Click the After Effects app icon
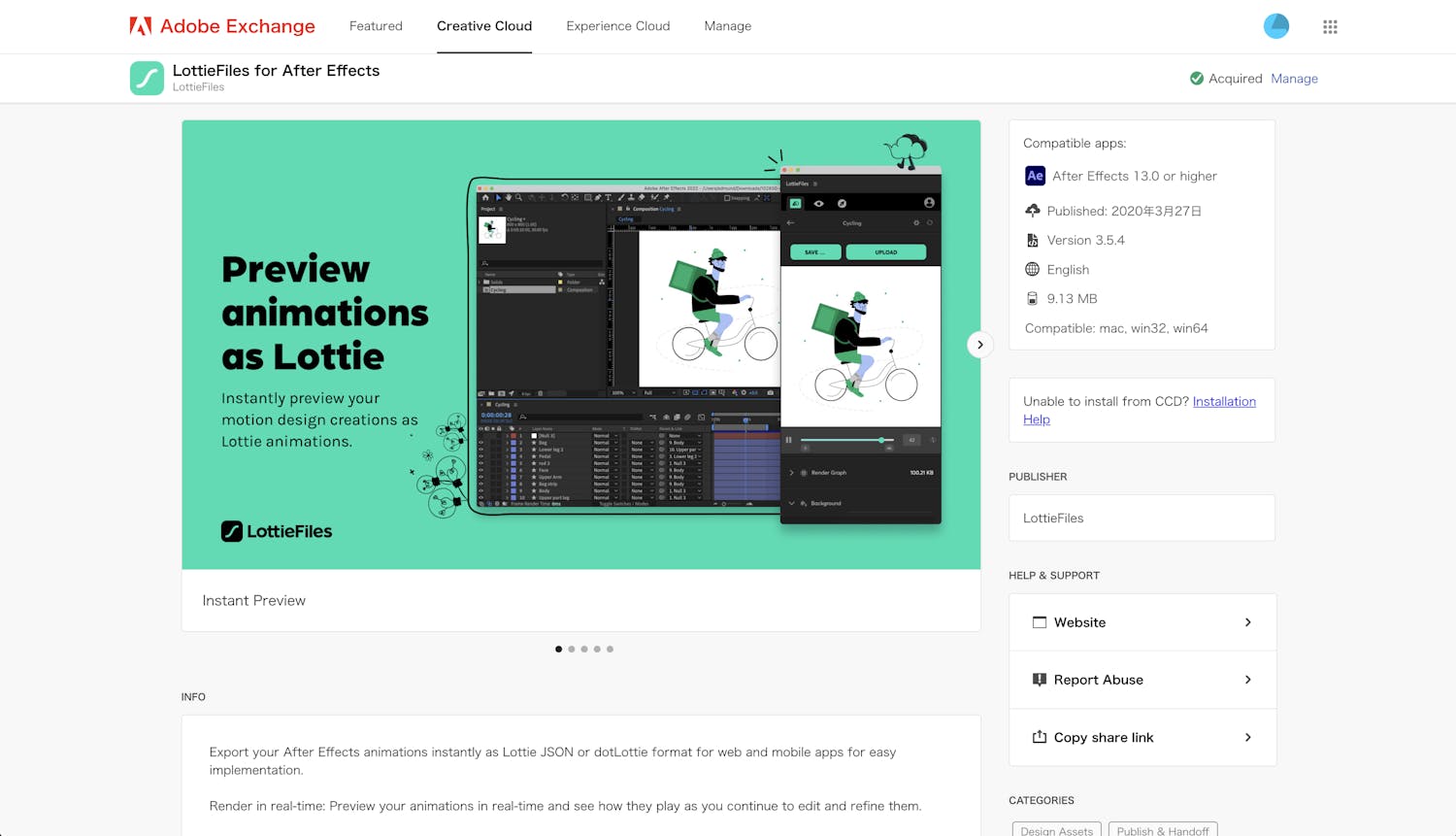The height and width of the screenshot is (836, 1456). [x=1035, y=176]
